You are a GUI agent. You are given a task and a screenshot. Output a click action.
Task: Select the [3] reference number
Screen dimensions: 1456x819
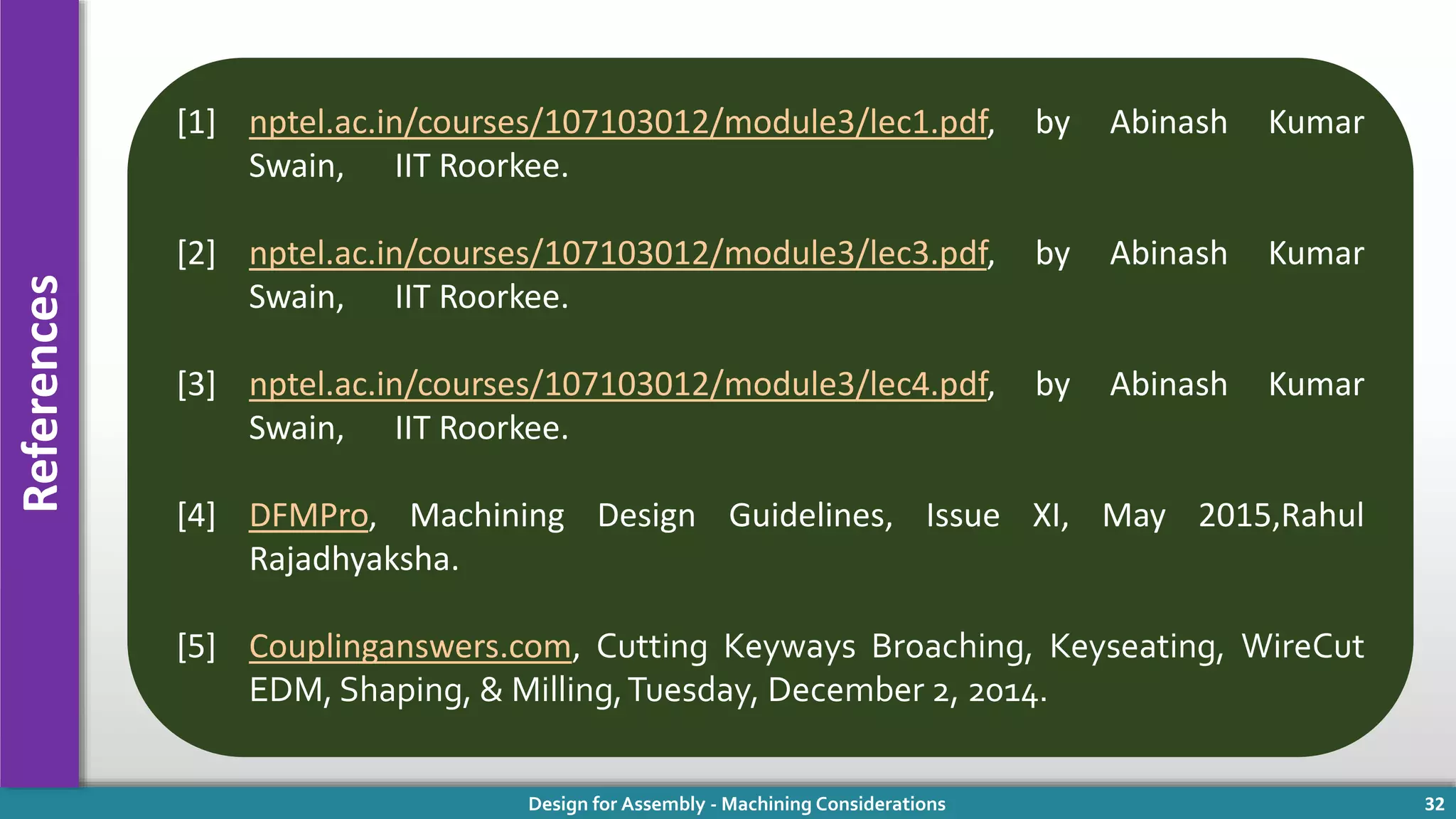tap(196, 385)
